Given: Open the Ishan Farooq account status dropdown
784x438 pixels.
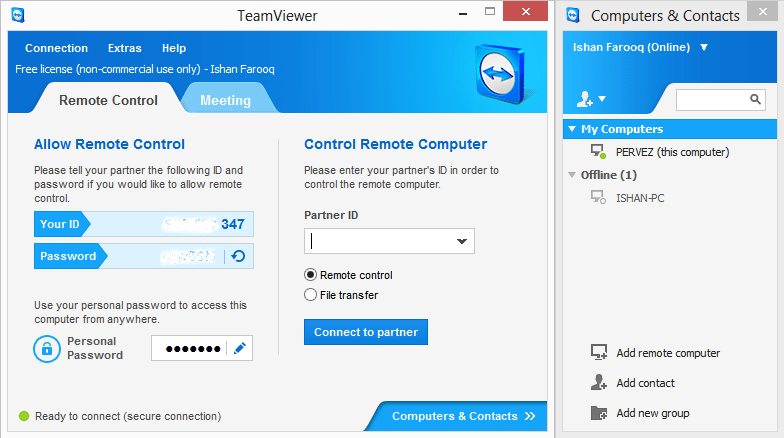Looking at the screenshot, I should point(704,47).
